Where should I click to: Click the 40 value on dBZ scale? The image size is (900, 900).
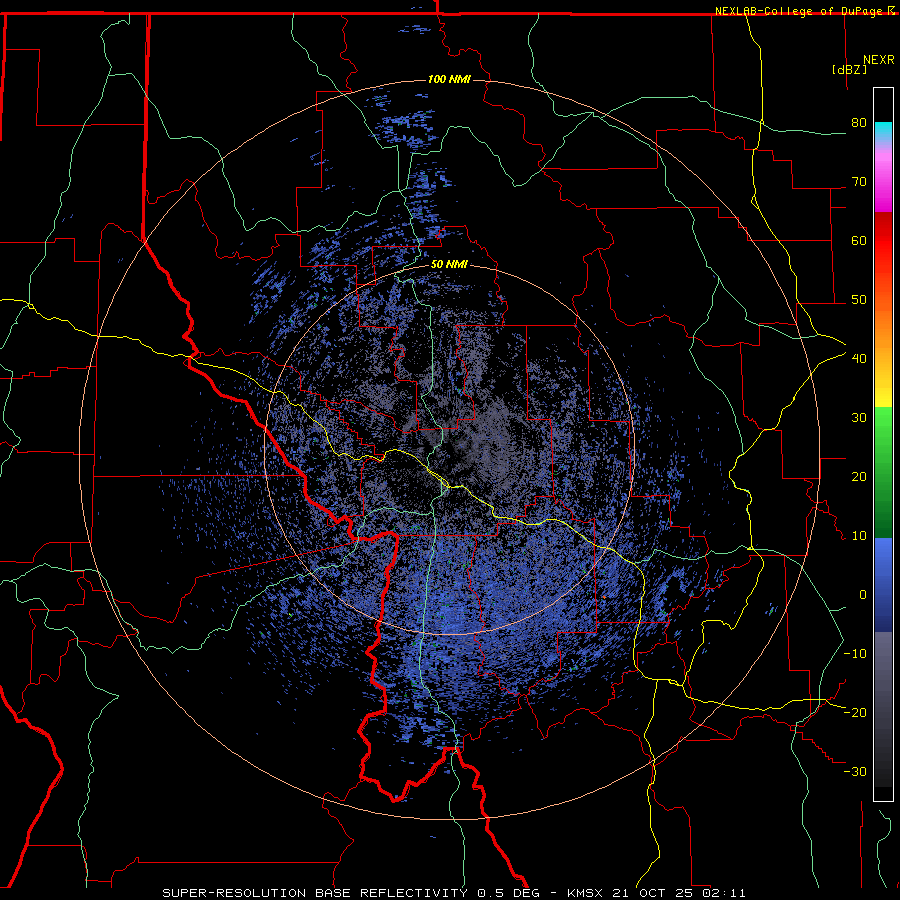point(859,359)
